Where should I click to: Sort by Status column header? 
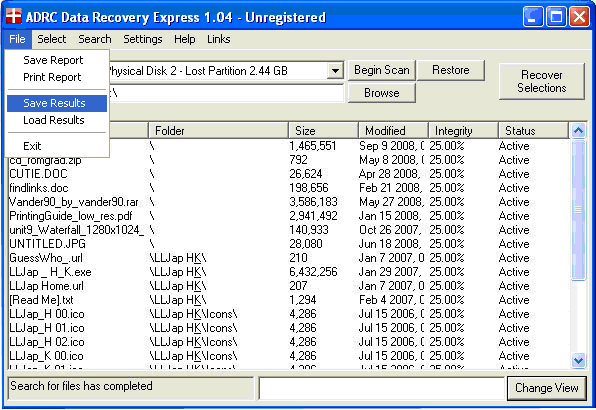(533, 131)
